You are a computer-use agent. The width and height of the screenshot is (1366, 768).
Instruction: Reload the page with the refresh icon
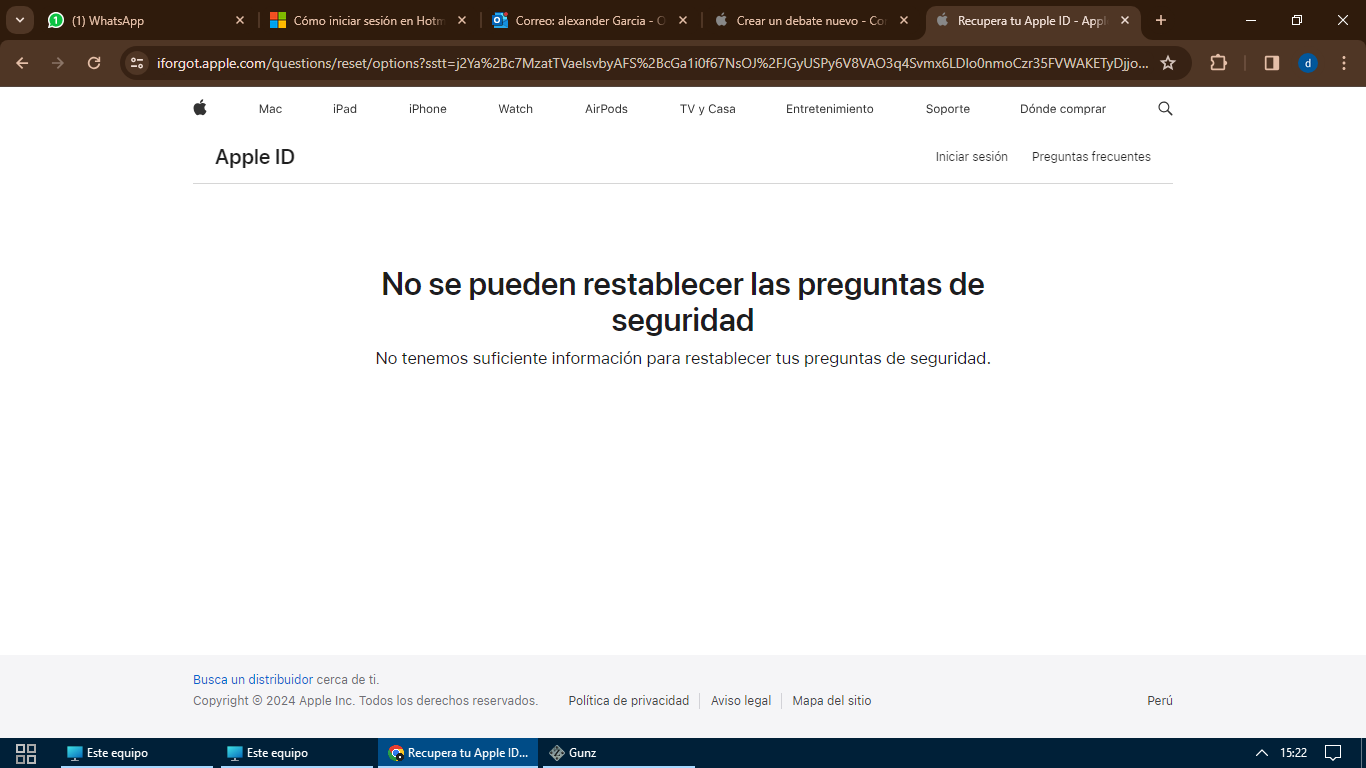click(94, 63)
